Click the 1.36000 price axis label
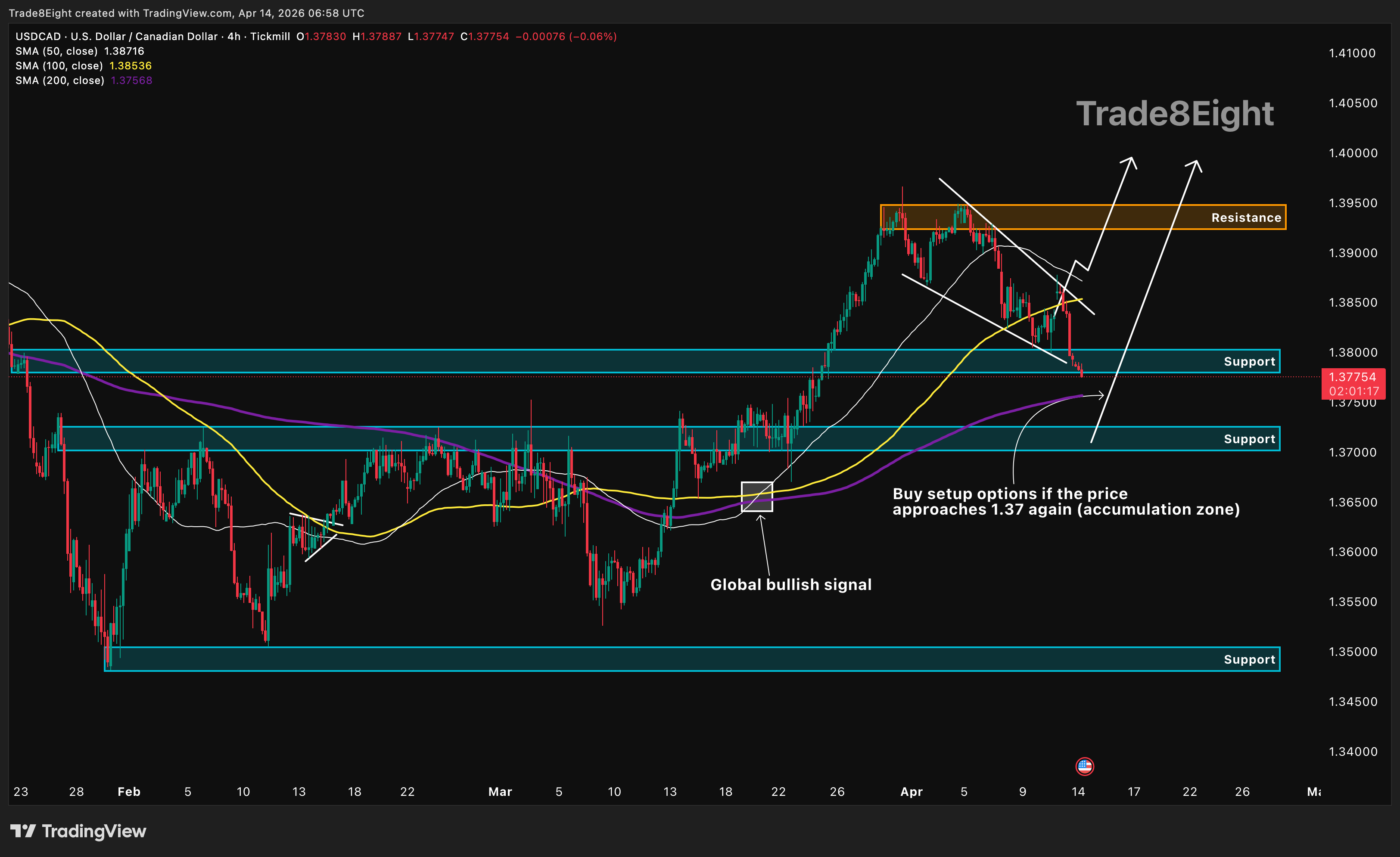This screenshot has width=1400, height=857. point(1353,552)
